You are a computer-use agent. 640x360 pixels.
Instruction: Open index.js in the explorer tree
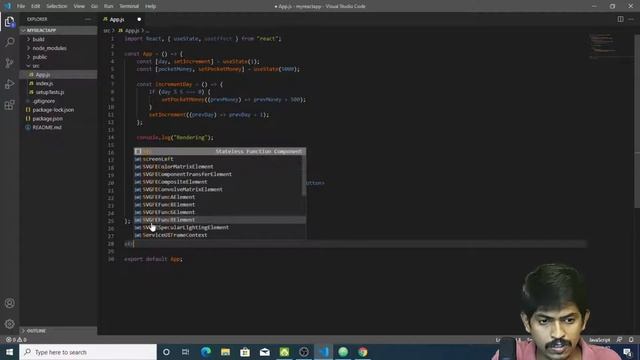tap(58, 83)
